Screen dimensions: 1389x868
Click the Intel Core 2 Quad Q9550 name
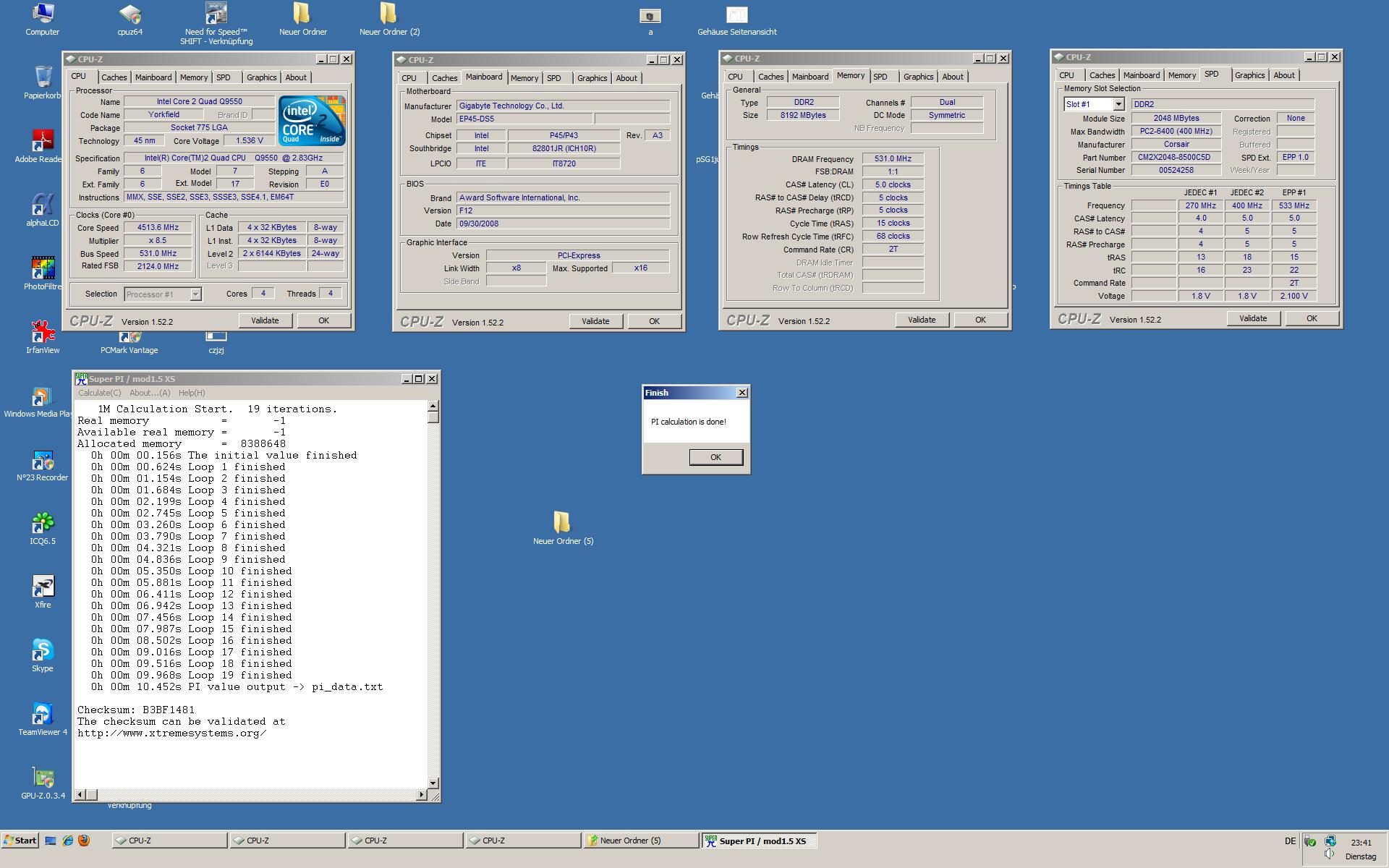[x=199, y=102]
